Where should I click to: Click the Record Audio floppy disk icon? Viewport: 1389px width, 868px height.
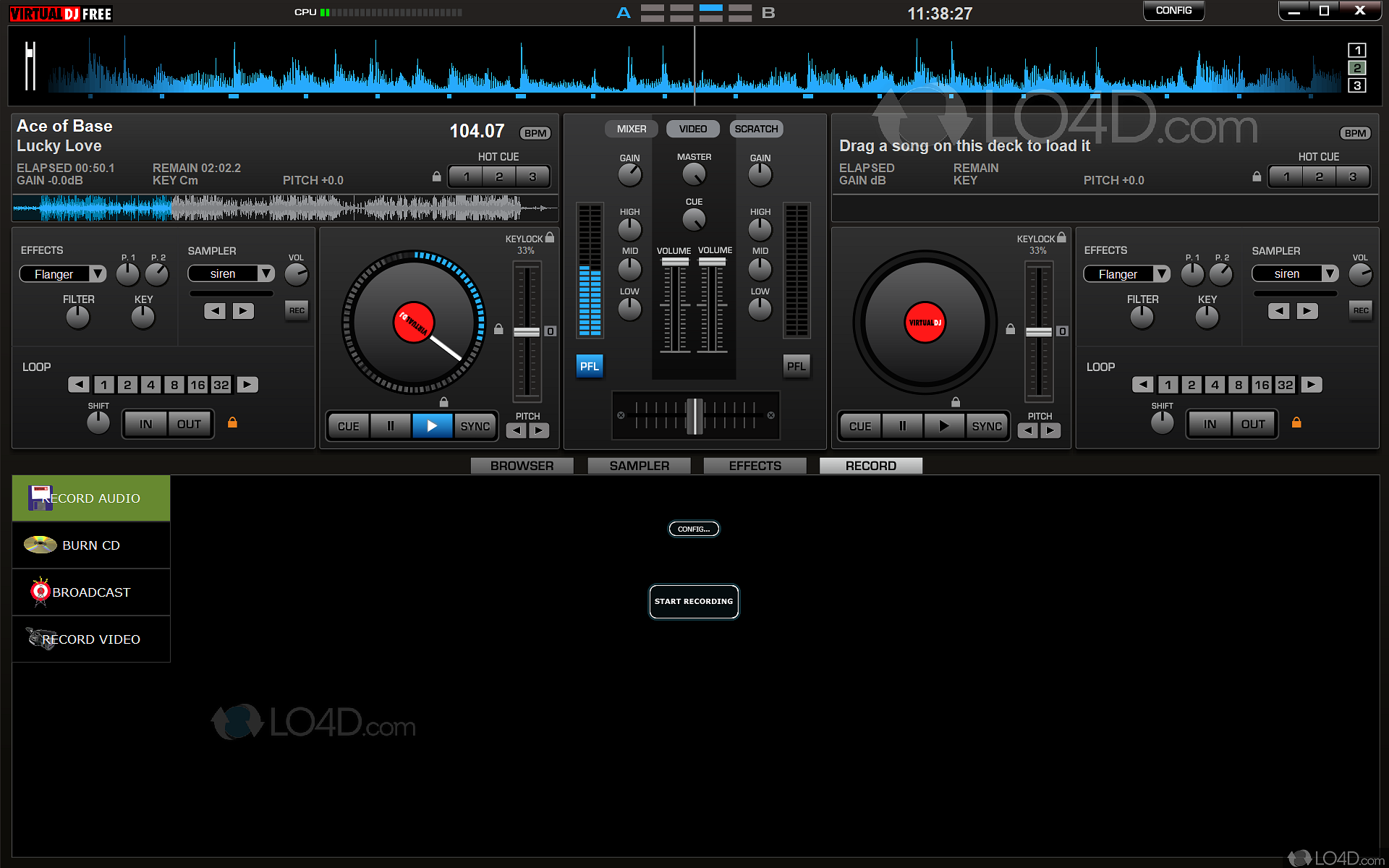coord(40,498)
